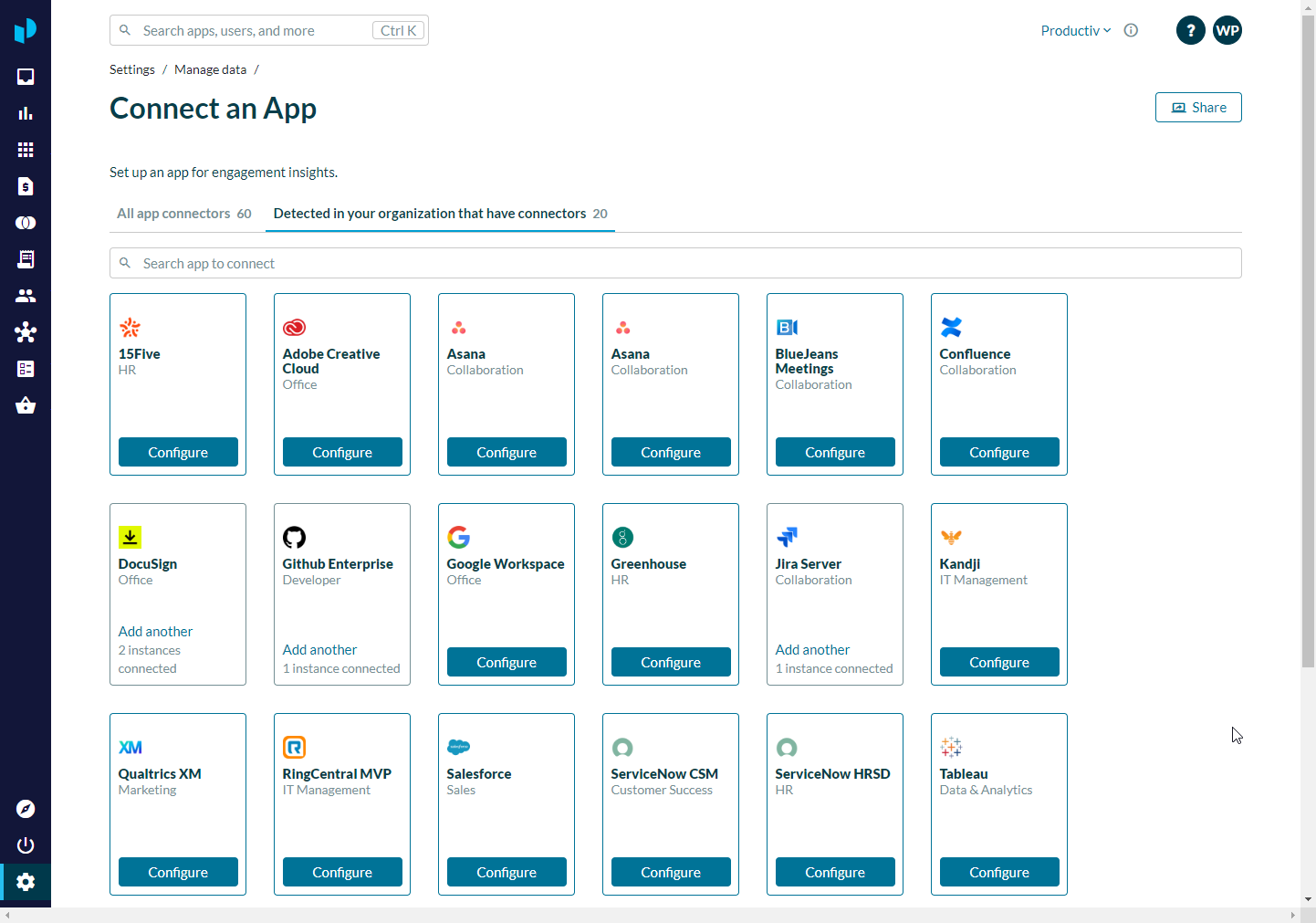The height and width of the screenshot is (923, 1316).
Task: Click the Salesforce cloud logo
Action: pyautogui.click(x=458, y=747)
